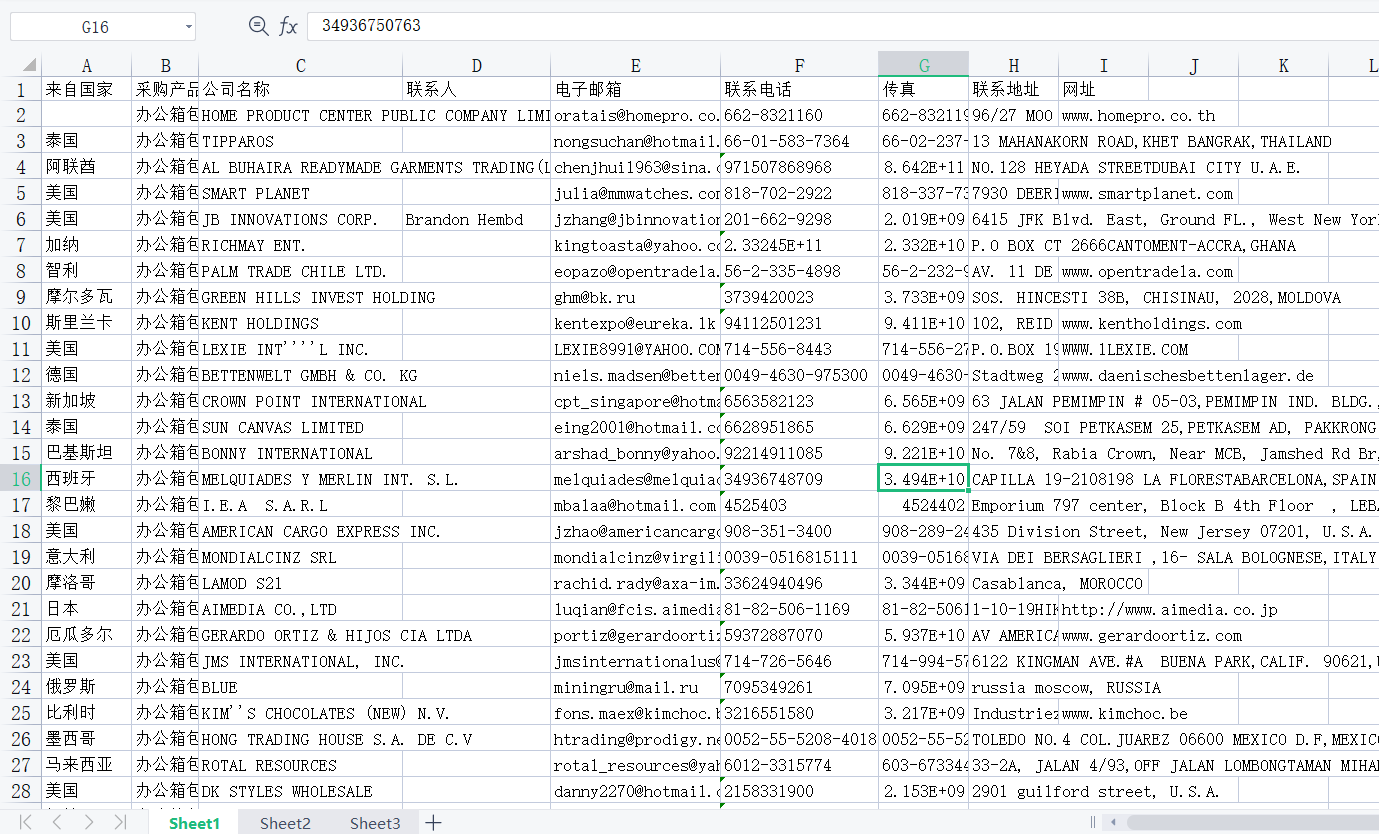The width and height of the screenshot is (1379, 834).
Task: Click the www.kimchoc.be website cell
Action: pos(1125,713)
